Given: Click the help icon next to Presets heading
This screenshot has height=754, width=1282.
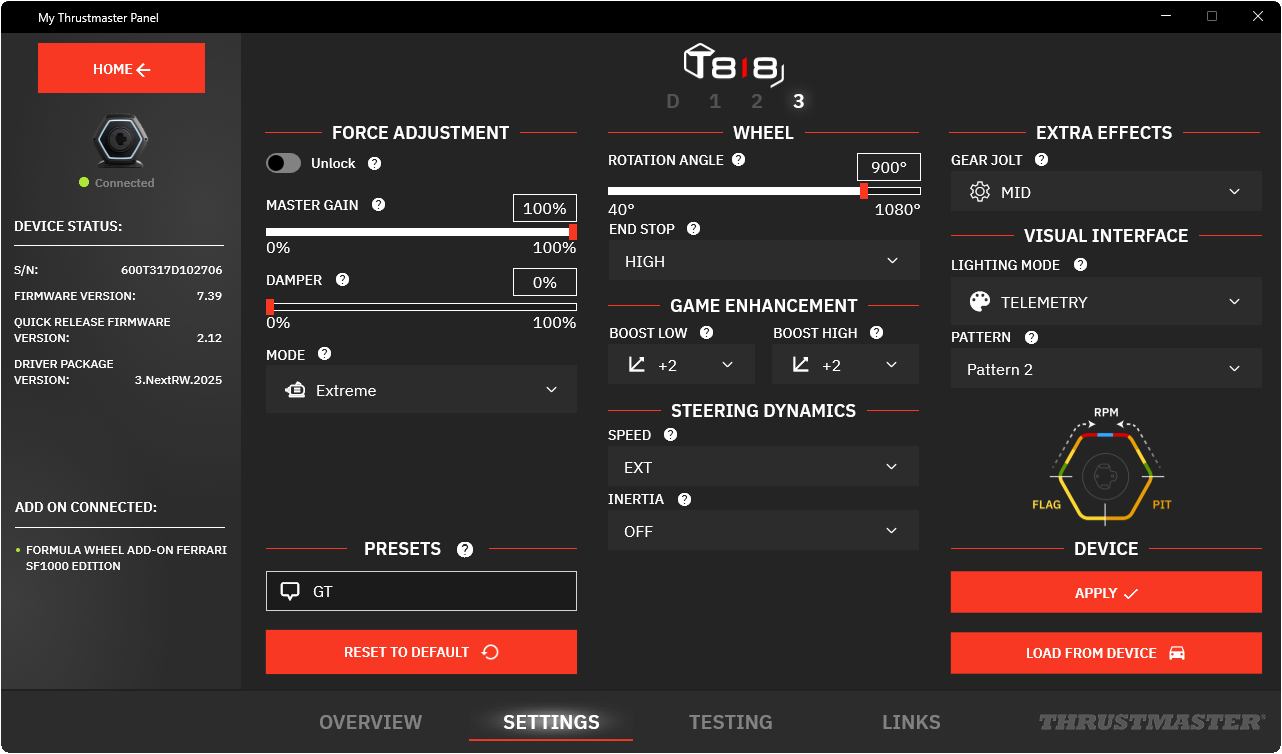Looking at the screenshot, I should coord(464,549).
